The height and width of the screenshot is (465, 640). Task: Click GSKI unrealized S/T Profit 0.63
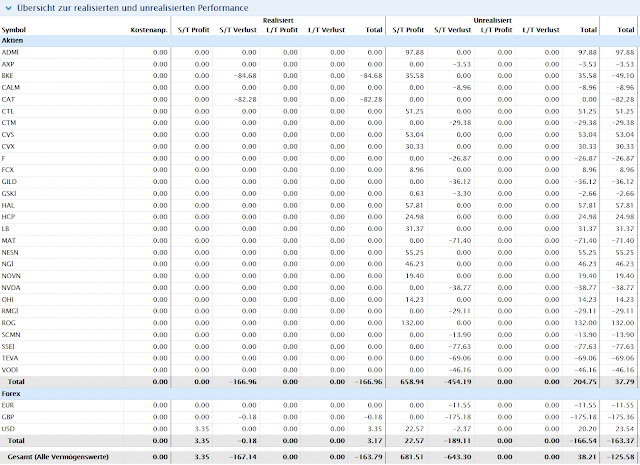(416, 193)
